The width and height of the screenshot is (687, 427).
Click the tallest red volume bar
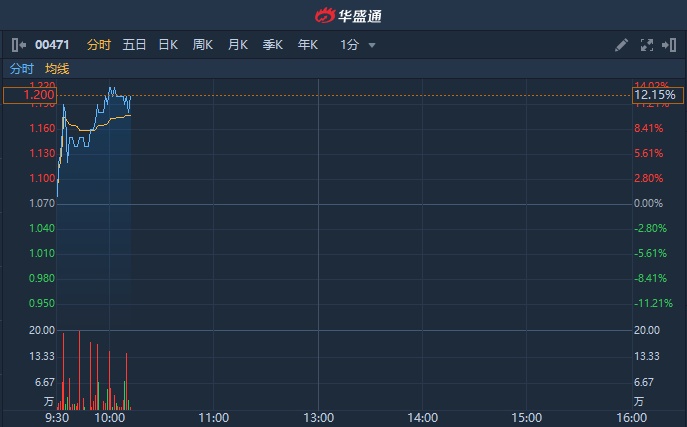click(79, 370)
